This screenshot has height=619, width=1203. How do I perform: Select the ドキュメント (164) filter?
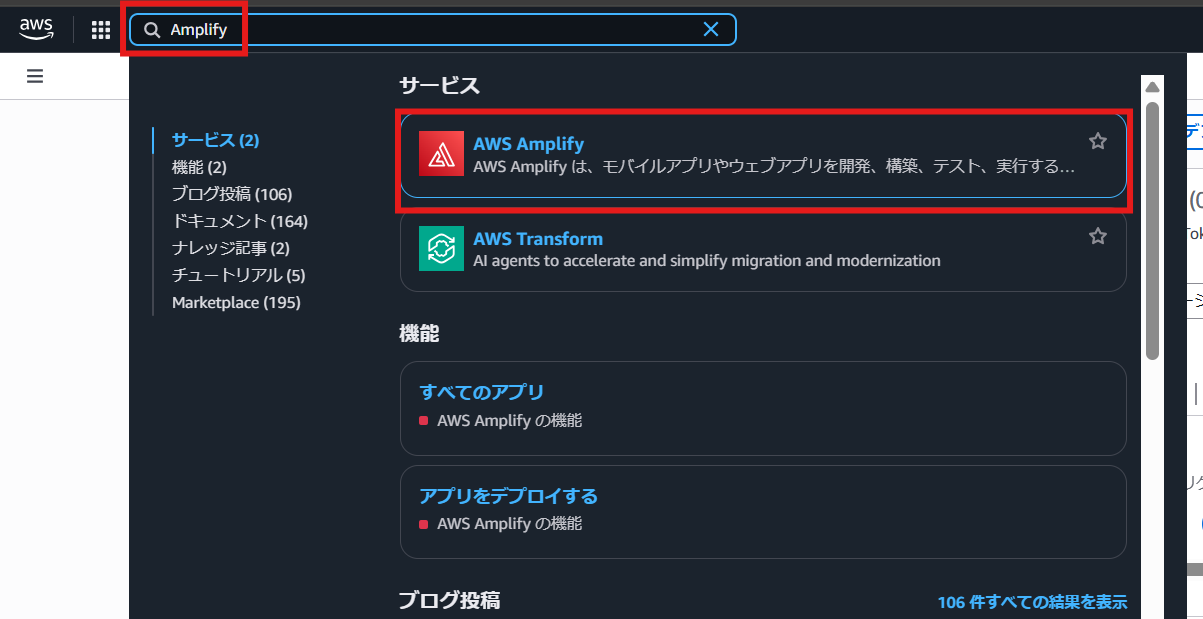tap(240, 221)
